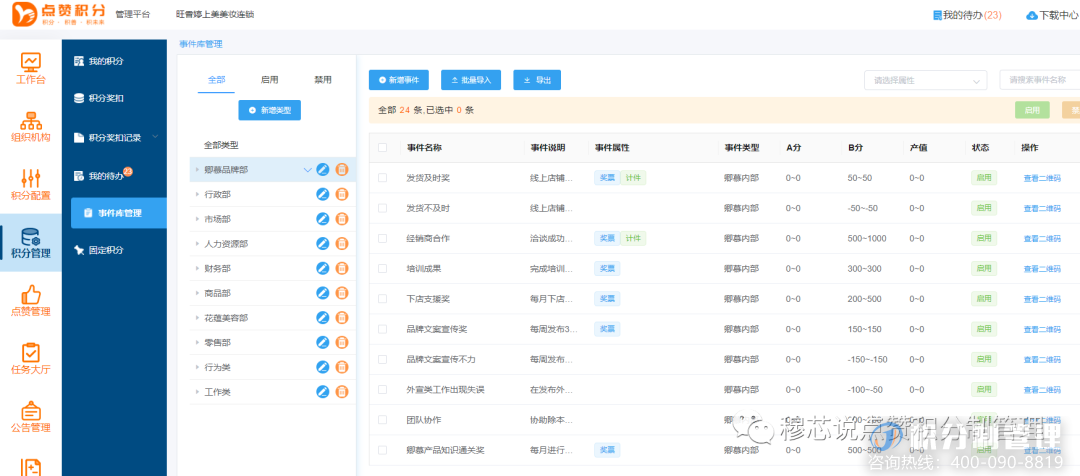1080x476 pixels.
Task: Collapse the 卿慕品牌部 chevron
Action: tap(307, 169)
